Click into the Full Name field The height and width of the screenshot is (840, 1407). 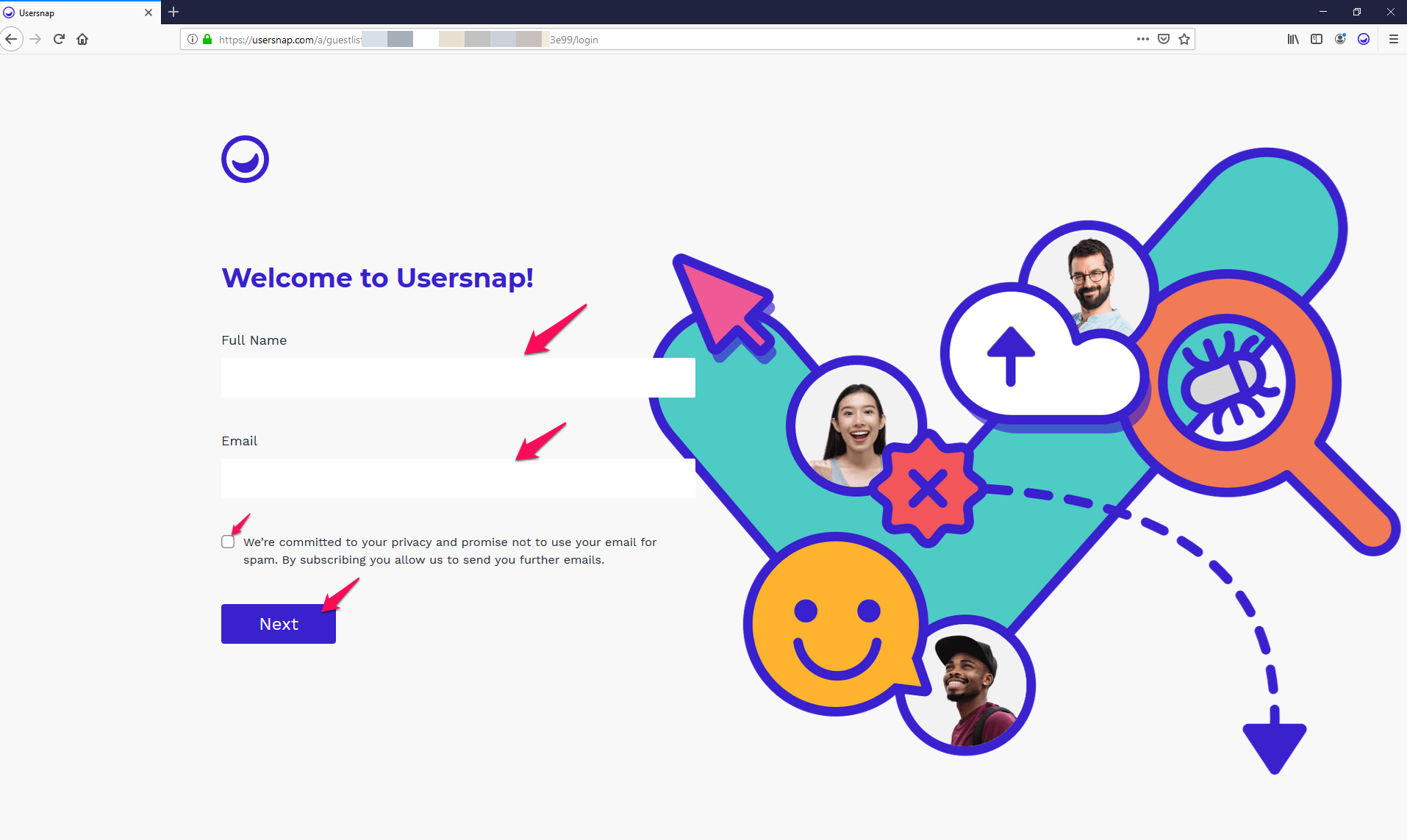(458, 378)
